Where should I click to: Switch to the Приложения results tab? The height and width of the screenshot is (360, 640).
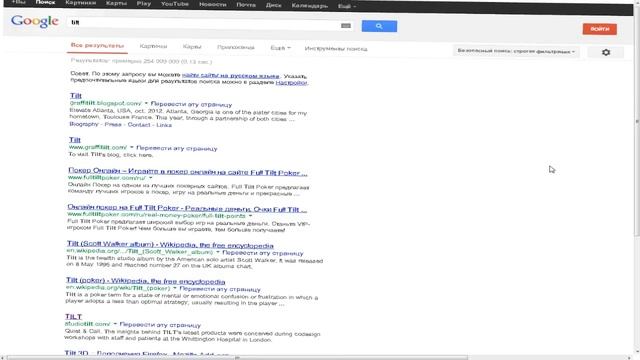click(236, 47)
